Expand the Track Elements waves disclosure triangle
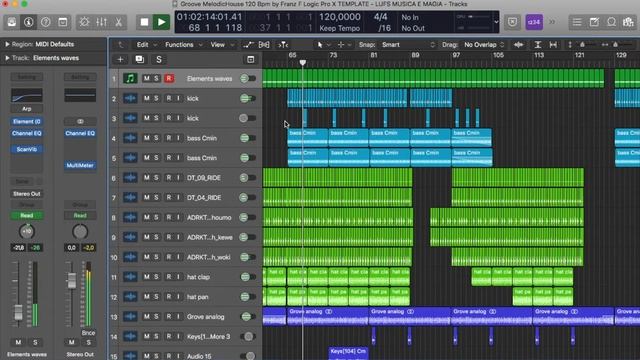The height and width of the screenshot is (360, 640). (x=7, y=58)
